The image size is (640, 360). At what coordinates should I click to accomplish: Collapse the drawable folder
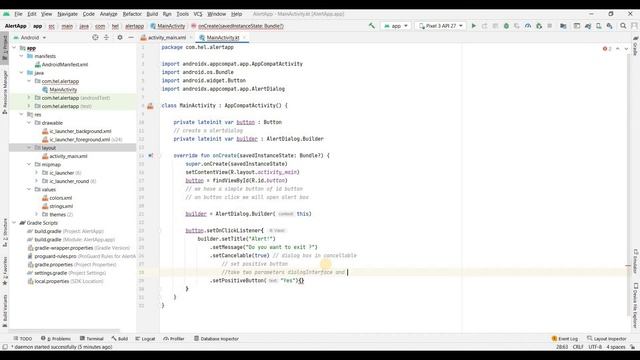[29, 122]
